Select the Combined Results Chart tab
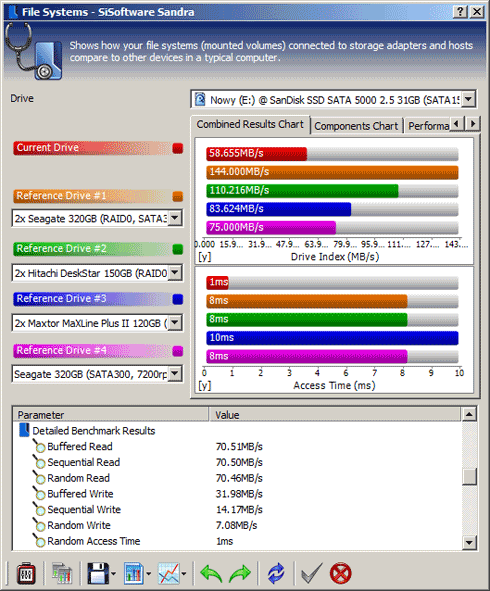The image size is (490, 591). point(250,124)
